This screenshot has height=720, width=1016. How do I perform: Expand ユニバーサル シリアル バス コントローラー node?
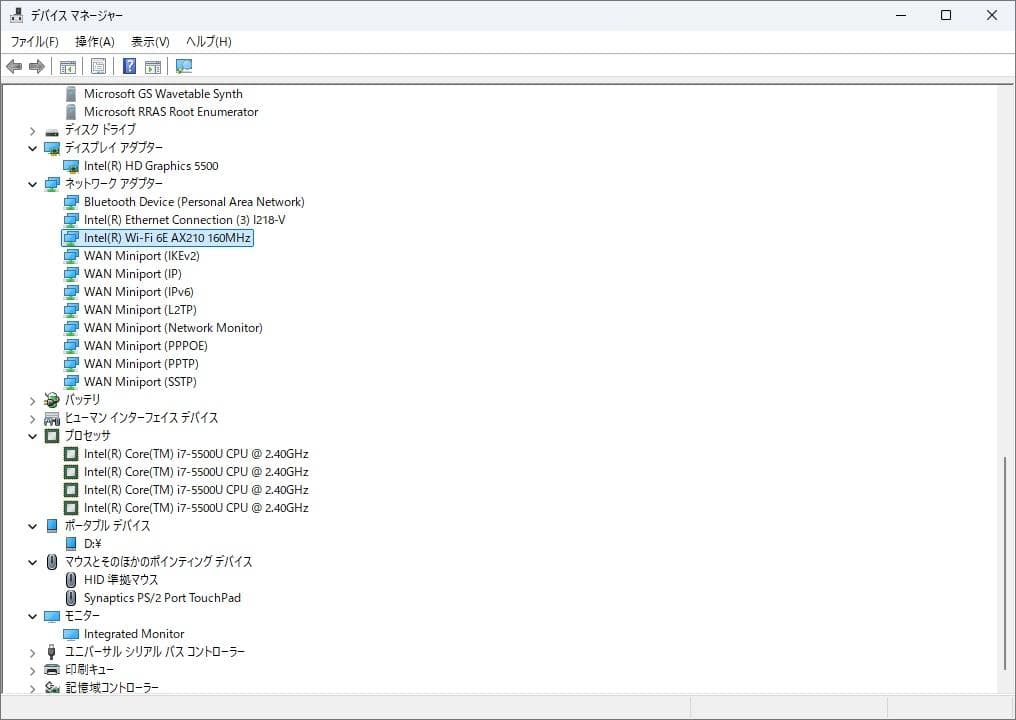click(x=32, y=653)
